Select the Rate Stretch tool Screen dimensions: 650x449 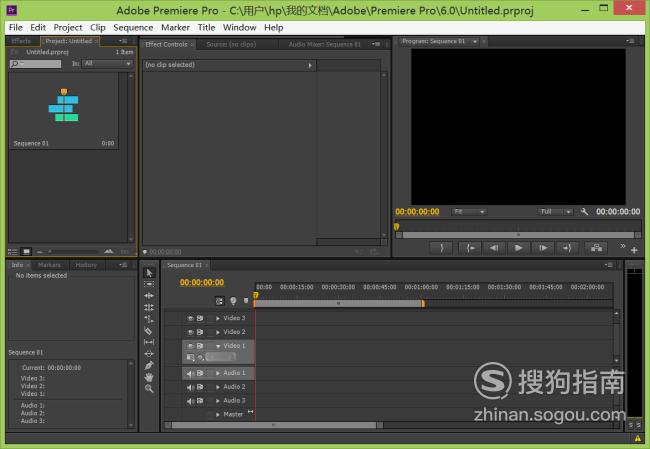(149, 319)
